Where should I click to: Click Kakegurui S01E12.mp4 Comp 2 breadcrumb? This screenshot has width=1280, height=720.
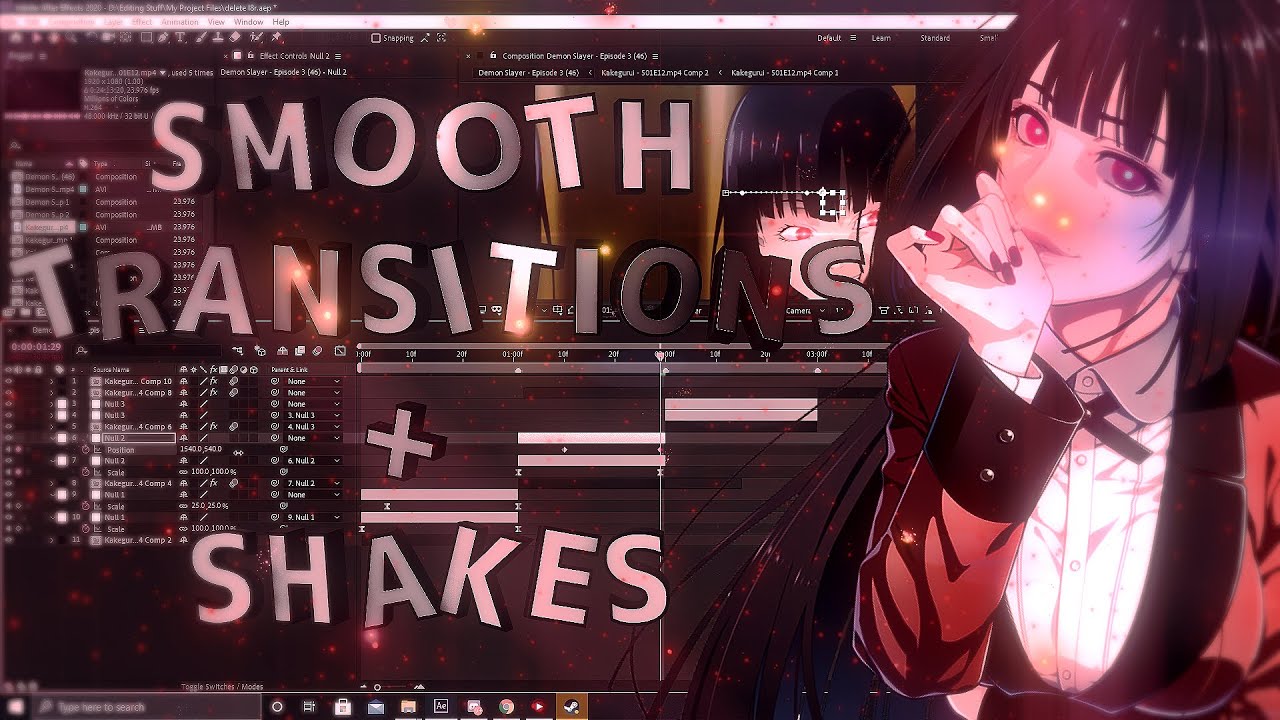[655, 73]
